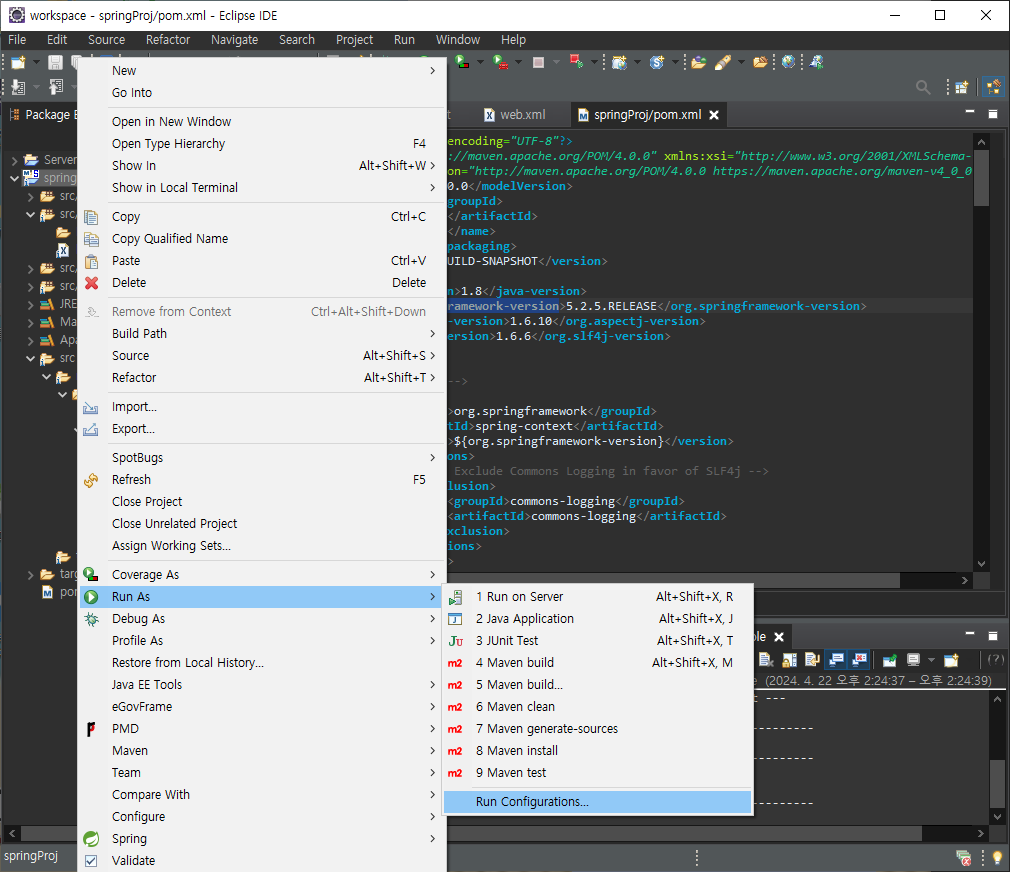Open the Display Selected Console dropdown arrow
This screenshot has width=1010, height=872.
[931, 659]
